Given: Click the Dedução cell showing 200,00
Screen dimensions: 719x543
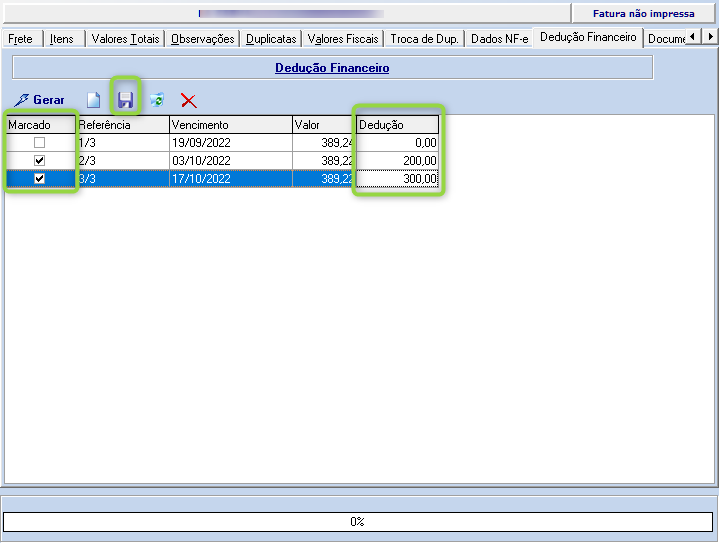Looking at the screenshot, I should tap(397, 161).
